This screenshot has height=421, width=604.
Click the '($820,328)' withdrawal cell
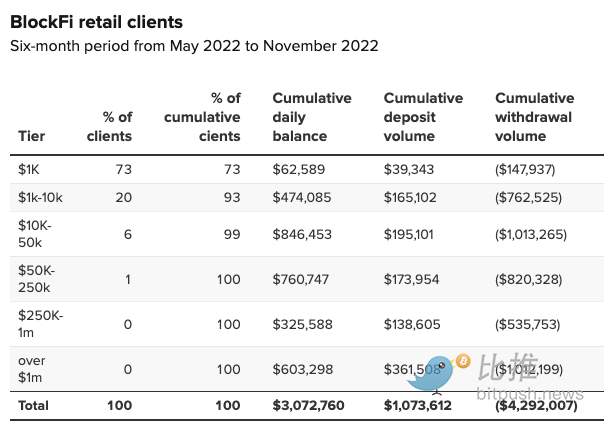click(528, 280)
